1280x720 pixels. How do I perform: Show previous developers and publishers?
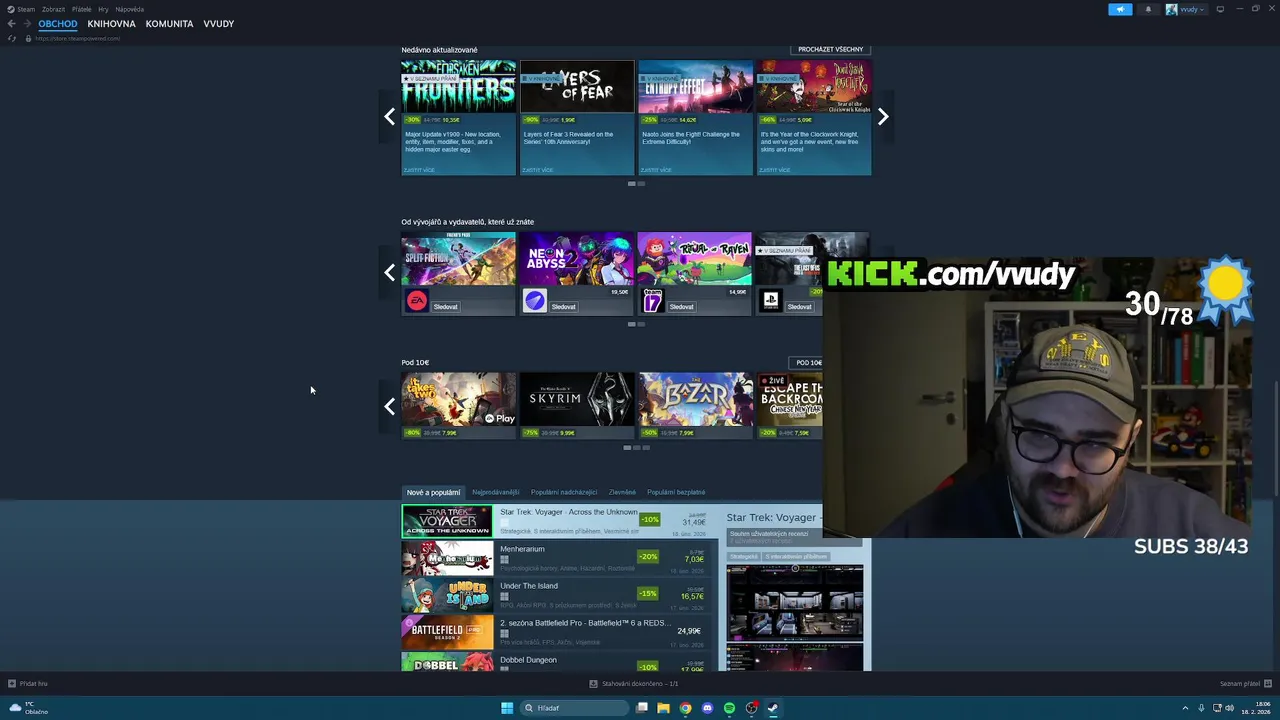point(390,272)
